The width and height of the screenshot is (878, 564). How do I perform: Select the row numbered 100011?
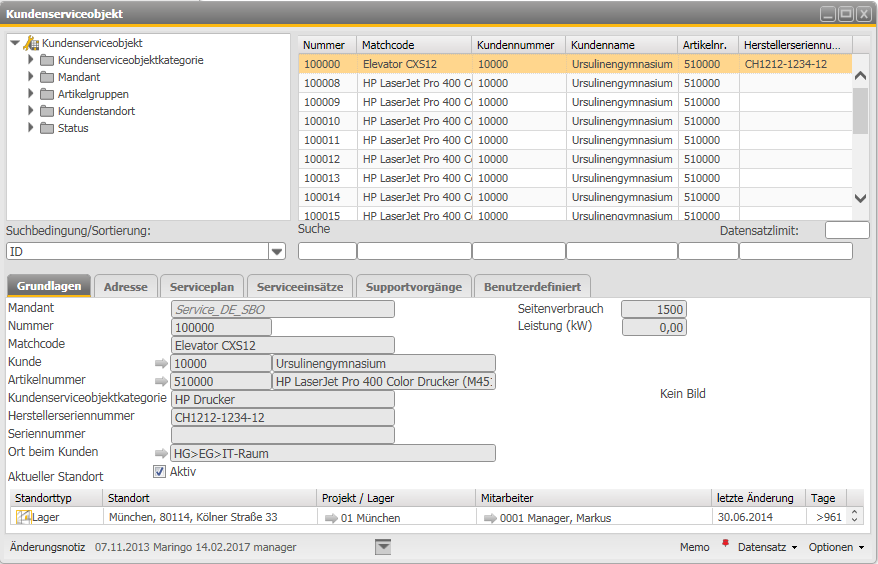click(575, 140)
